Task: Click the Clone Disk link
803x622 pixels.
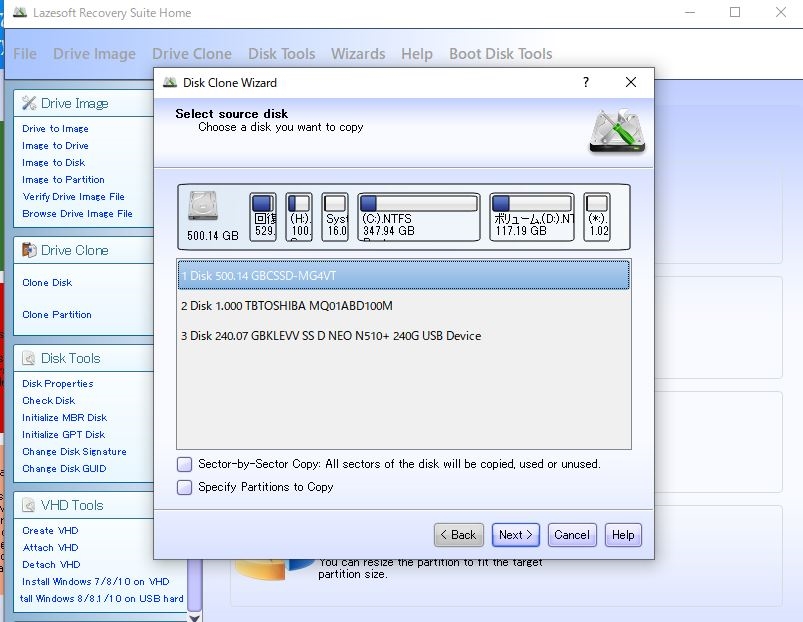Action: (47, 283)
